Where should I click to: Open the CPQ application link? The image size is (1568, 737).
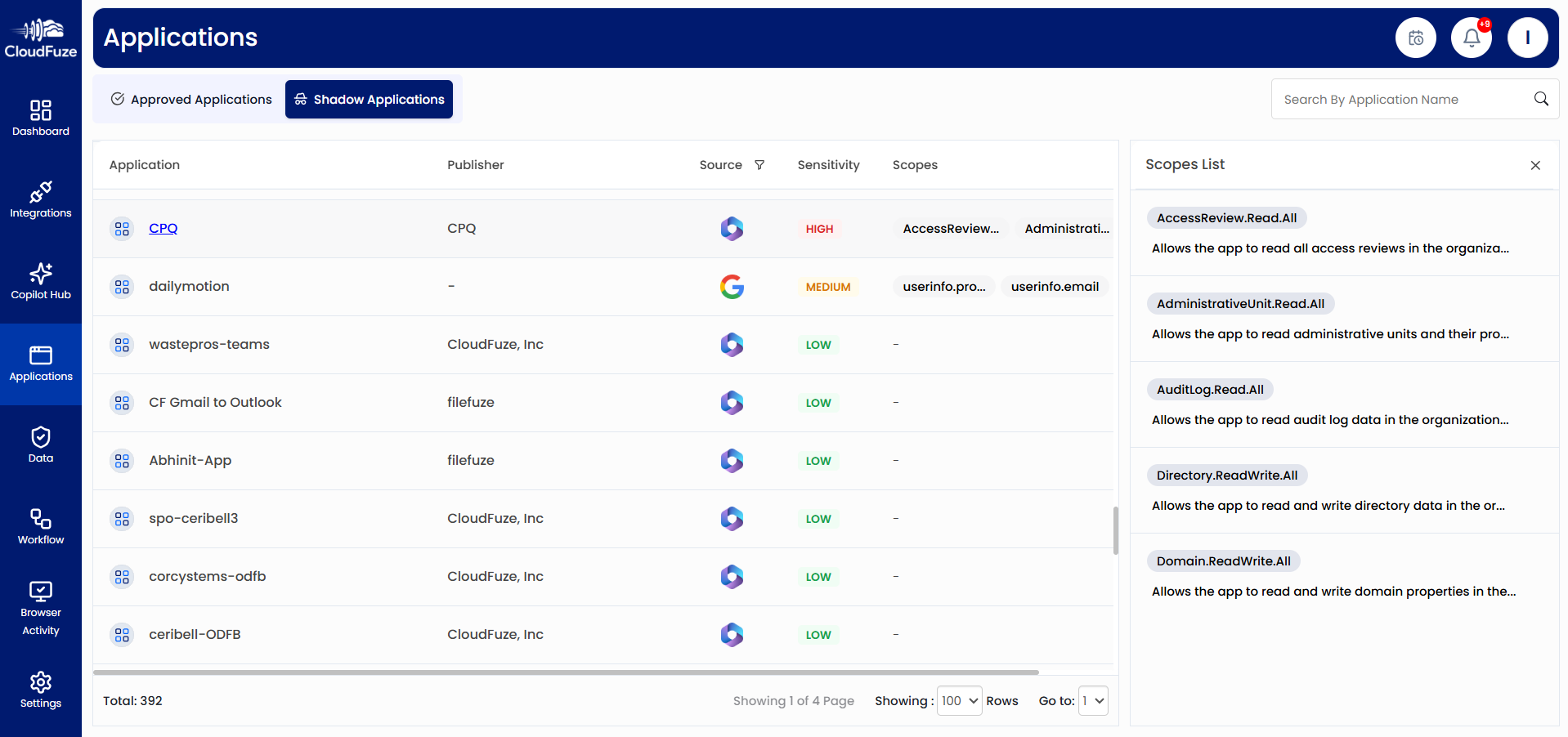point(163,228)
